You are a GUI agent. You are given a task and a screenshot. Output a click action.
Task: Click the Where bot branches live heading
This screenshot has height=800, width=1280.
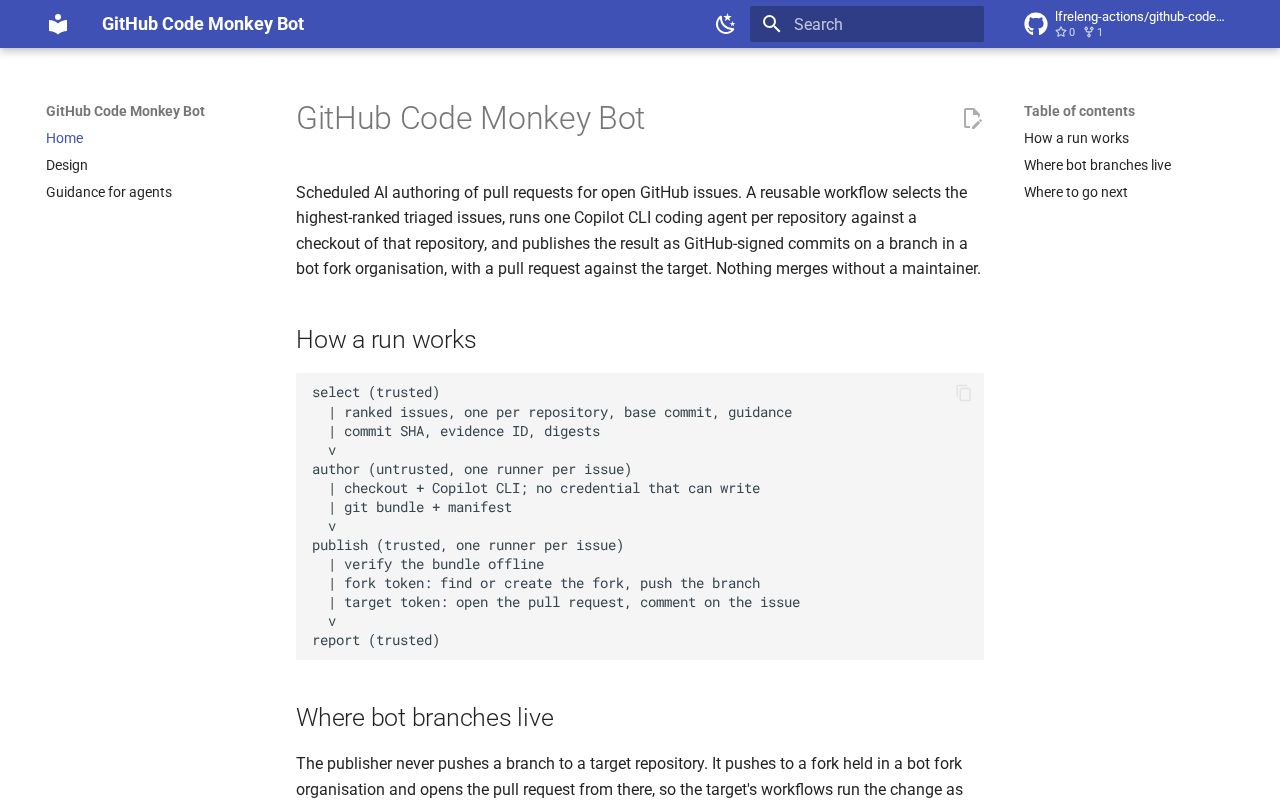click(425, 718)
